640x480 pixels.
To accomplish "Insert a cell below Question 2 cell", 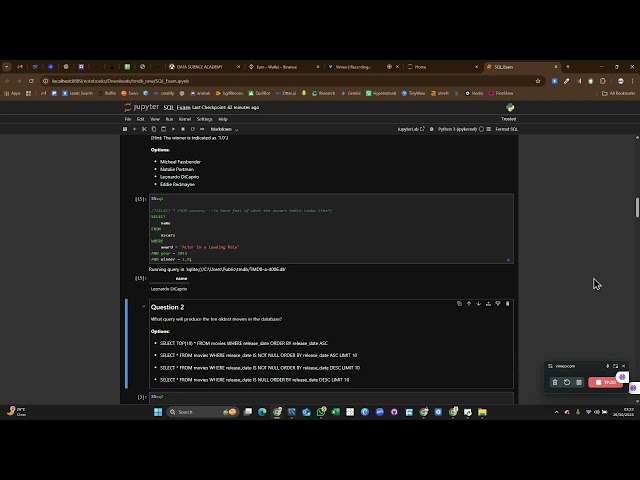I will coord(498,304).
